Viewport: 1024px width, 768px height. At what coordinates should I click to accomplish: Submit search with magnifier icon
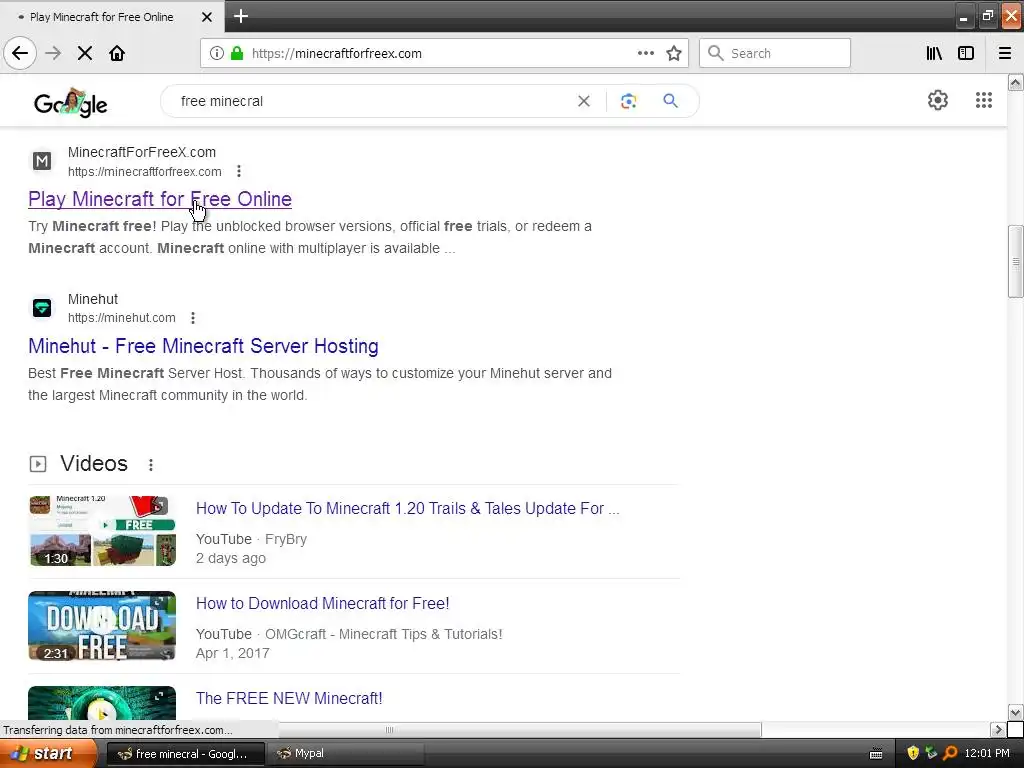pos(671,101)
